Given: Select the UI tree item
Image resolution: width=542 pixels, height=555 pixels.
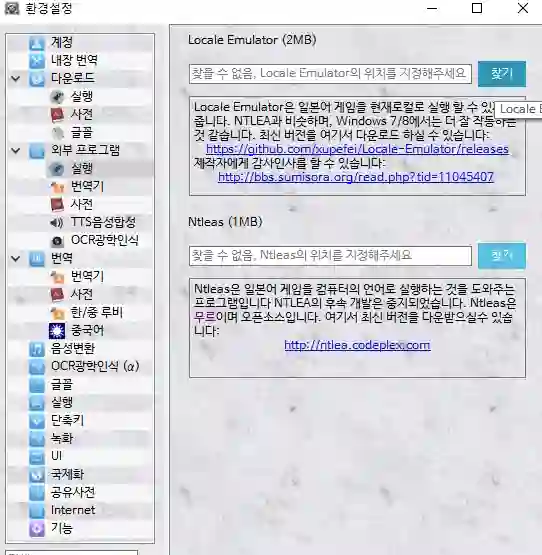Looking at the screenshot, I should click(x=56, y=457).
